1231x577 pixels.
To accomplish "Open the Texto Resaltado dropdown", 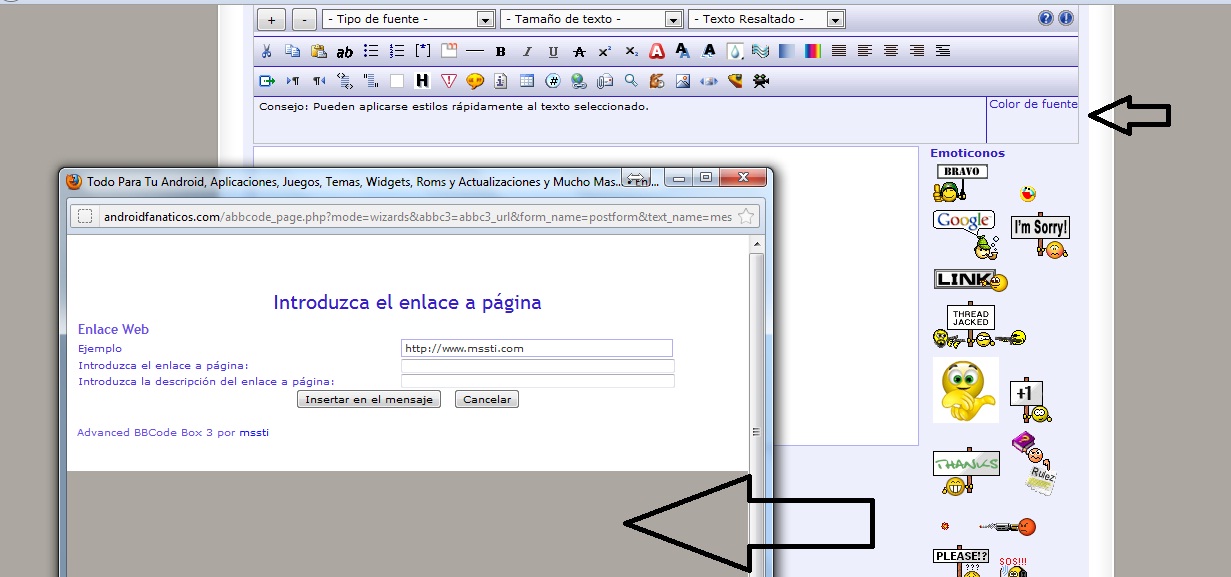I will [767, 19].
